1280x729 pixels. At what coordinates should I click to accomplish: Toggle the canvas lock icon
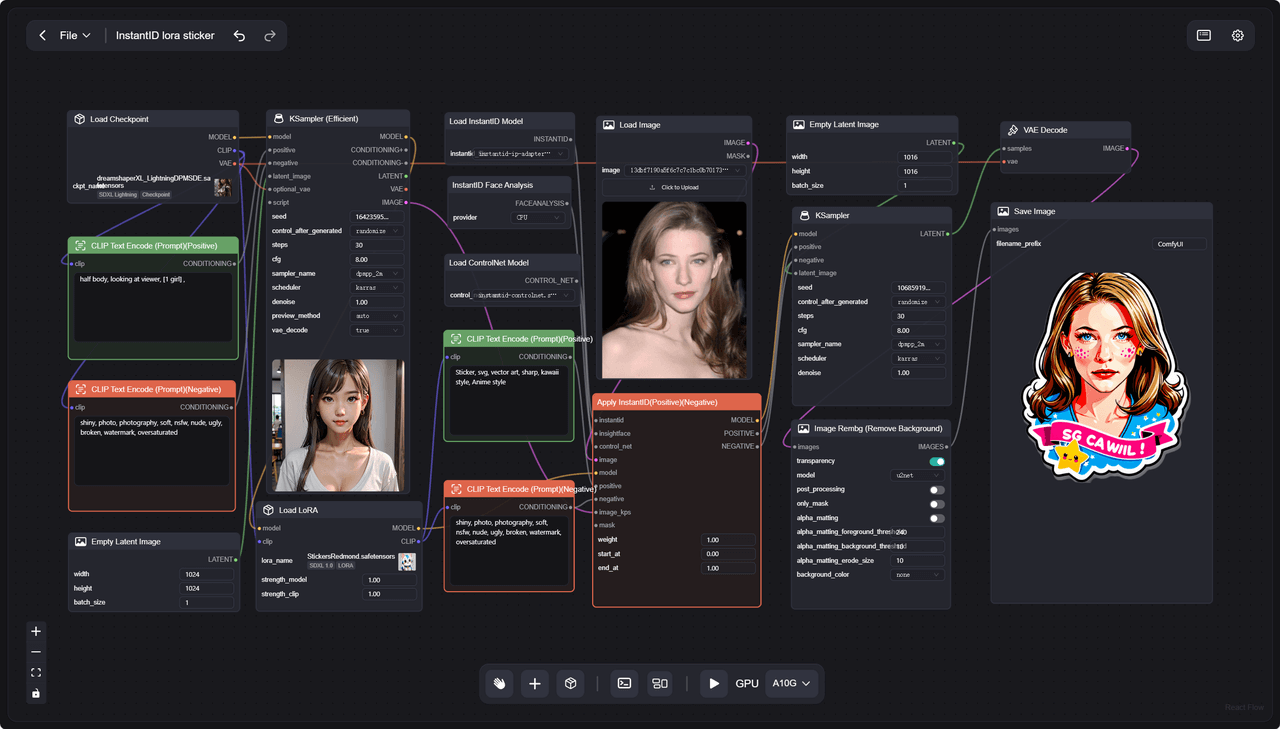(36, 693)
